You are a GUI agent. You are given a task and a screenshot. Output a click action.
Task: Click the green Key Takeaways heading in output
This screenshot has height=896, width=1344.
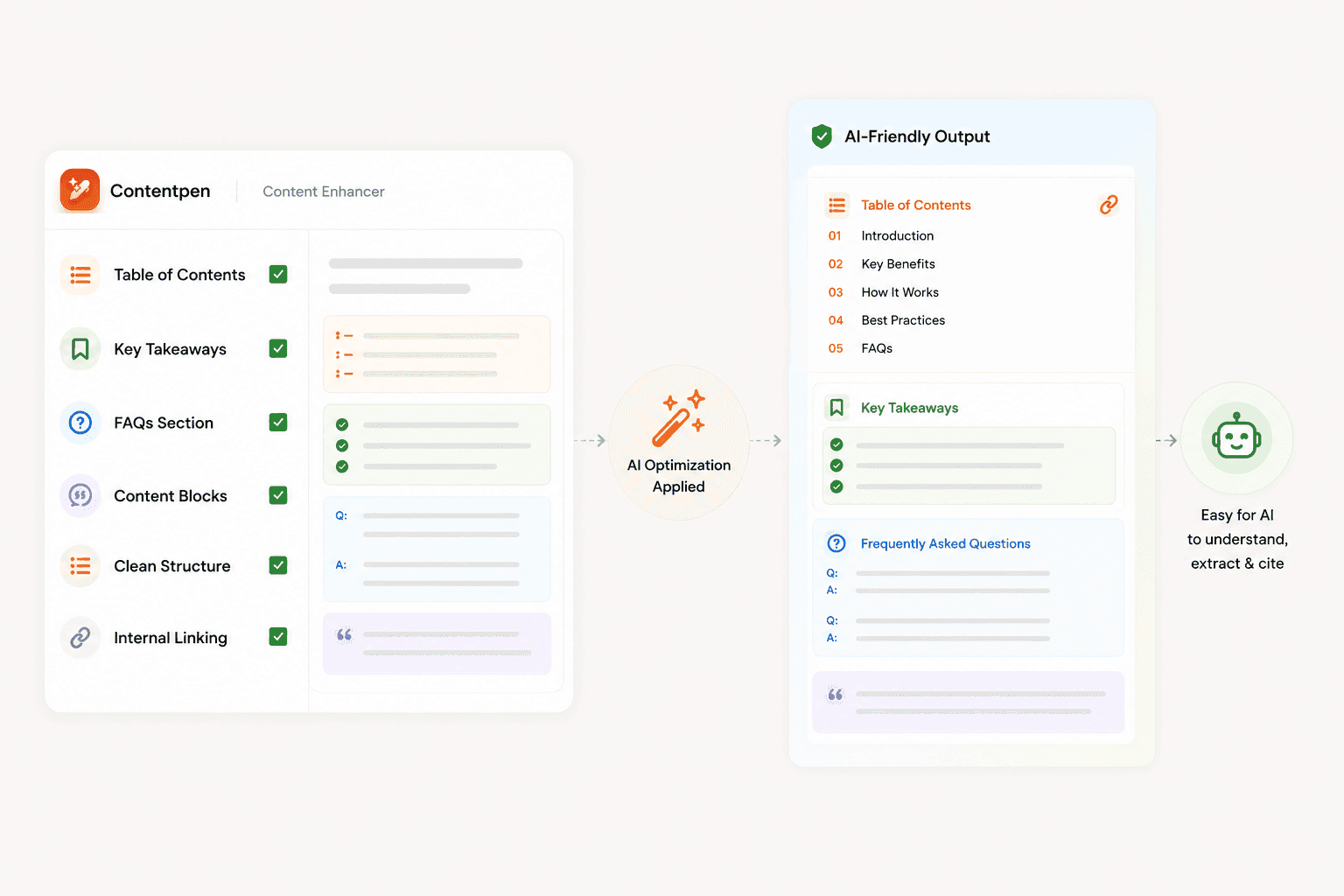[x=910, y=408]
